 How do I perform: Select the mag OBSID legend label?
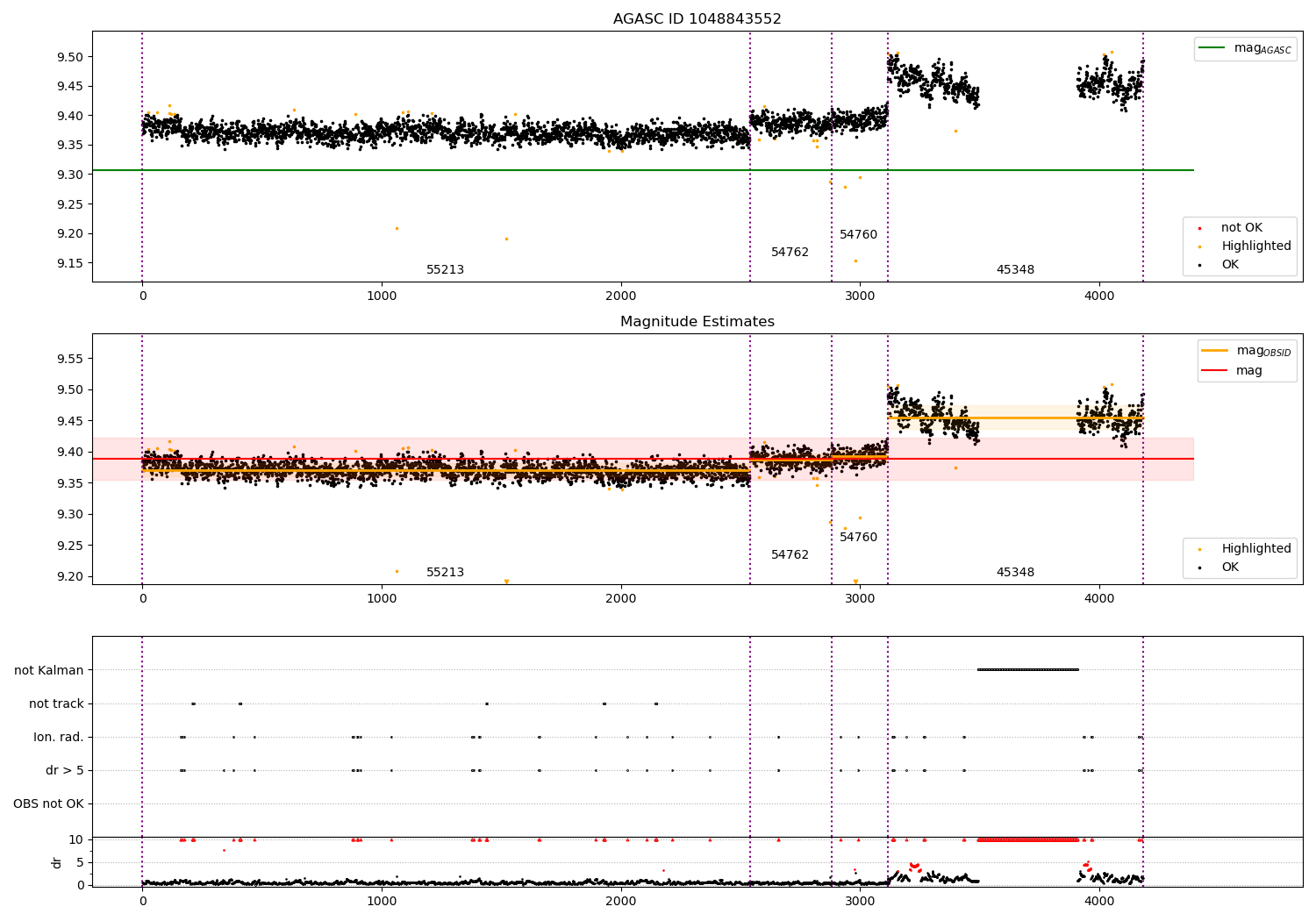1263,352
